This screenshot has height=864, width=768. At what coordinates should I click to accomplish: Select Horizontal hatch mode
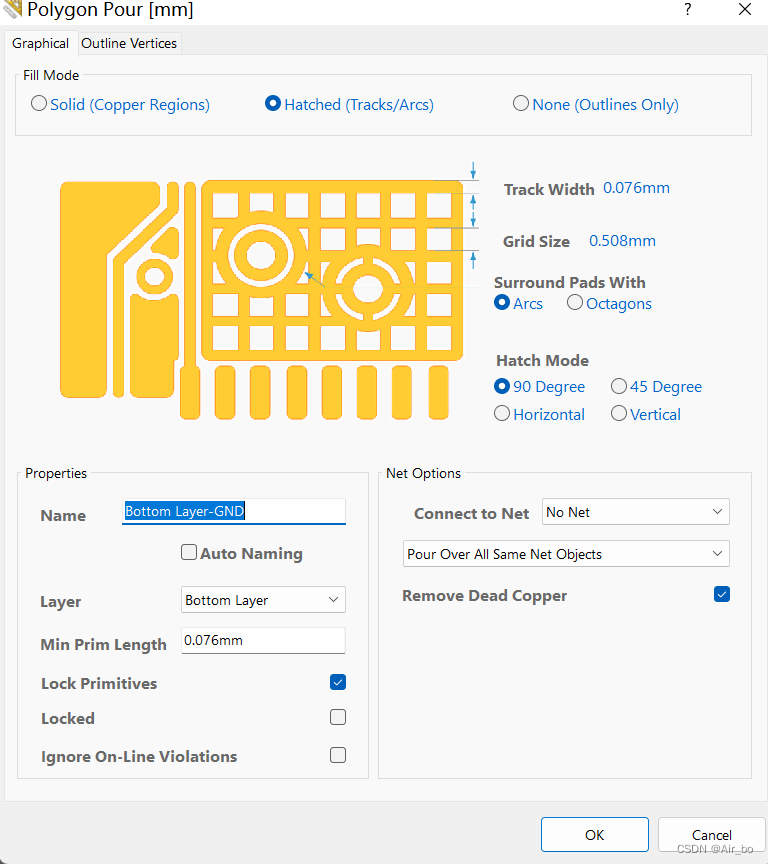[x=502, y=414]
